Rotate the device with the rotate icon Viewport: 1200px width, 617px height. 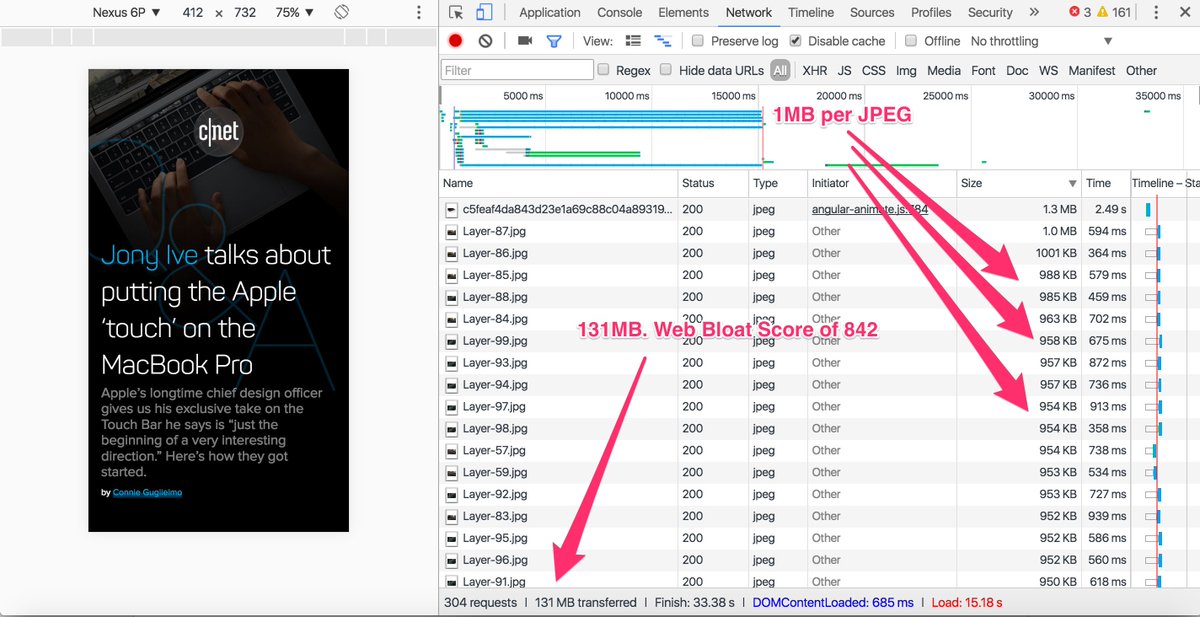[x=341, y=12]
